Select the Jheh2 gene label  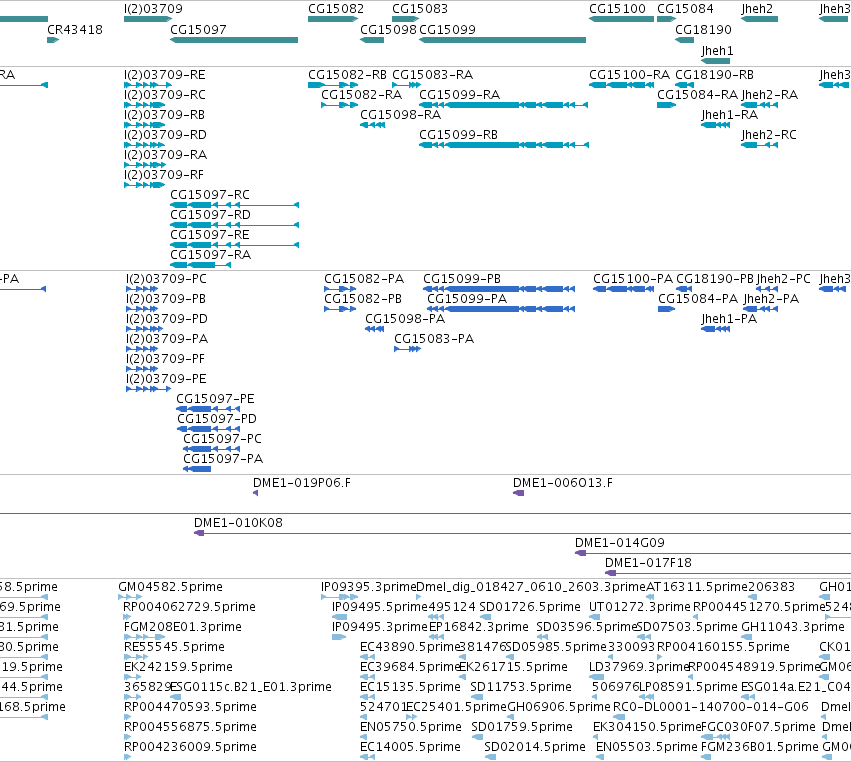pos(757,9)
